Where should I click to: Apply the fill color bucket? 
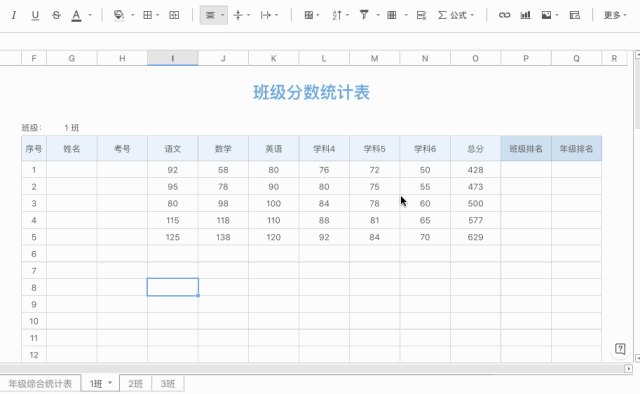pos(119,15)
